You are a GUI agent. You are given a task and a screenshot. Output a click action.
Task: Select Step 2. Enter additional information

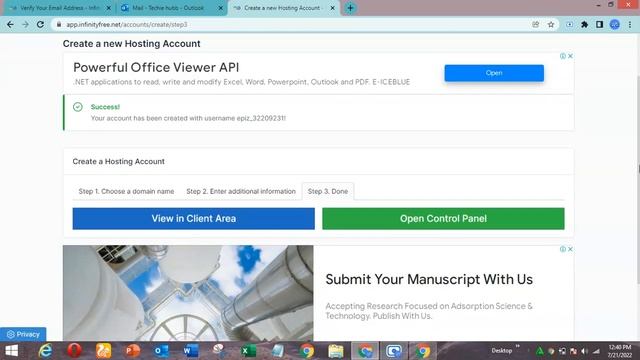click(x=241, y=191)
